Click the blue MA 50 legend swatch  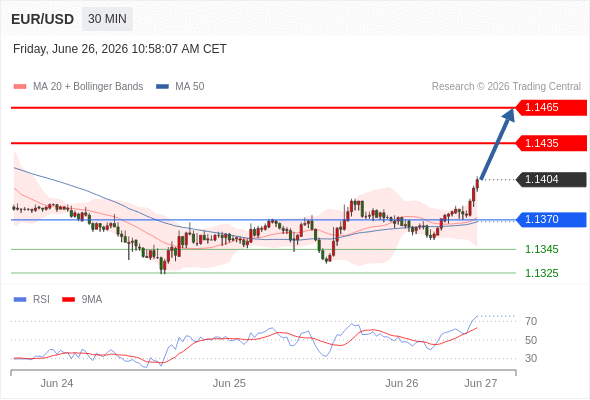[162, 87]
